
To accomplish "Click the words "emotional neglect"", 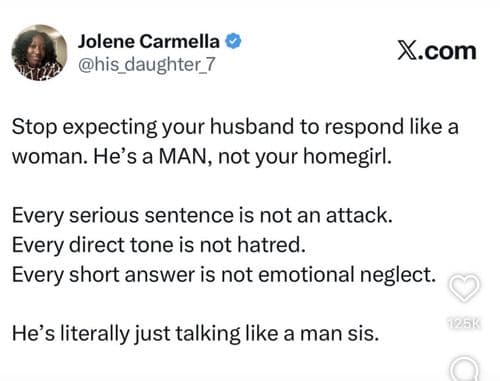I will tap(347, 275).
